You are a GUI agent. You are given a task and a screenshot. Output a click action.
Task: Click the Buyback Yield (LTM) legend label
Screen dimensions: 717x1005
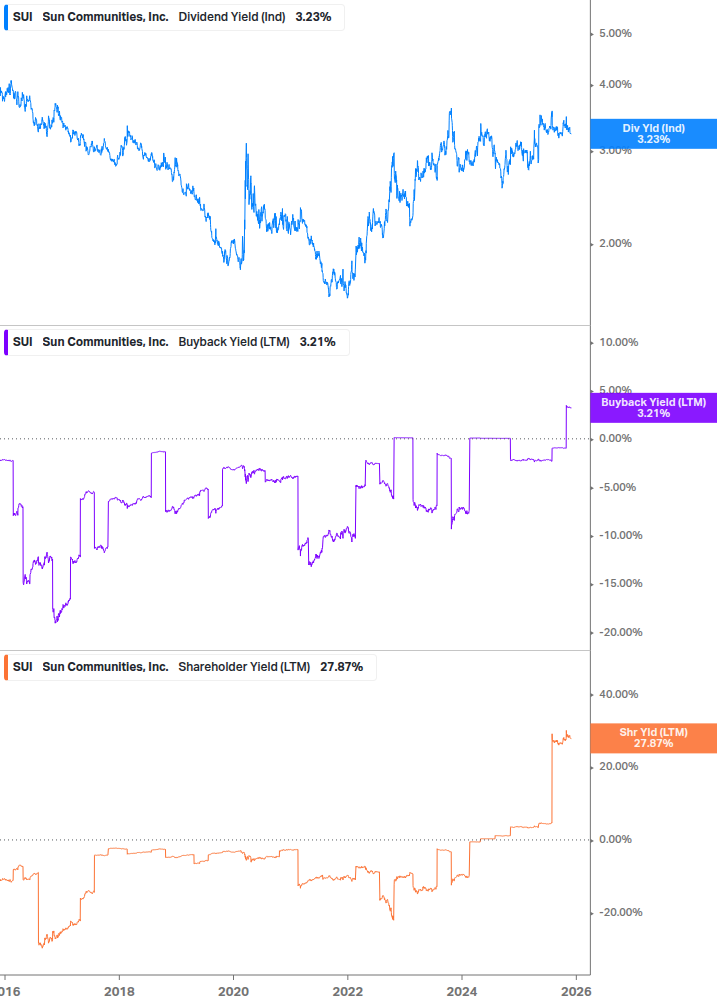point(234,342)
